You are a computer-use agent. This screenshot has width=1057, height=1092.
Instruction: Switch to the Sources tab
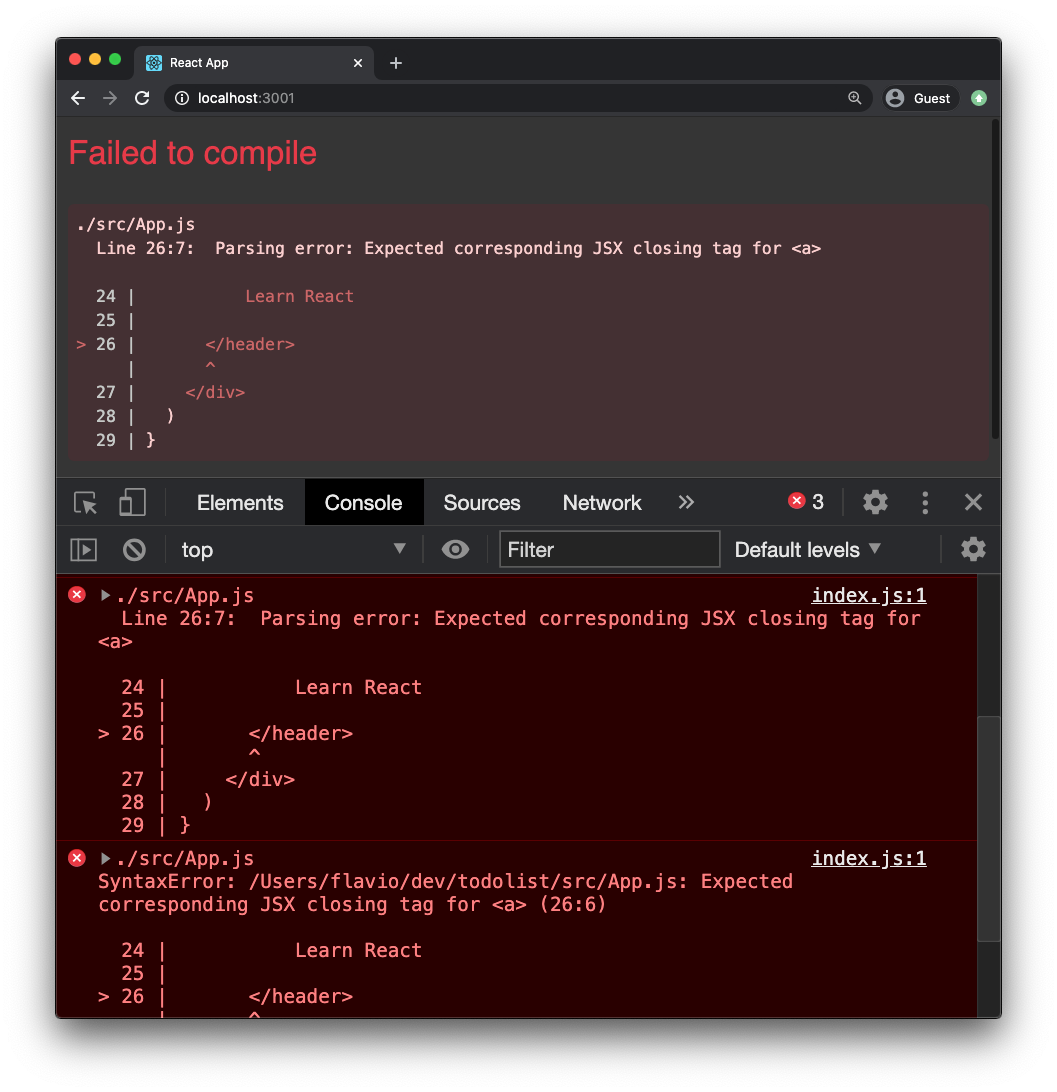481,502
